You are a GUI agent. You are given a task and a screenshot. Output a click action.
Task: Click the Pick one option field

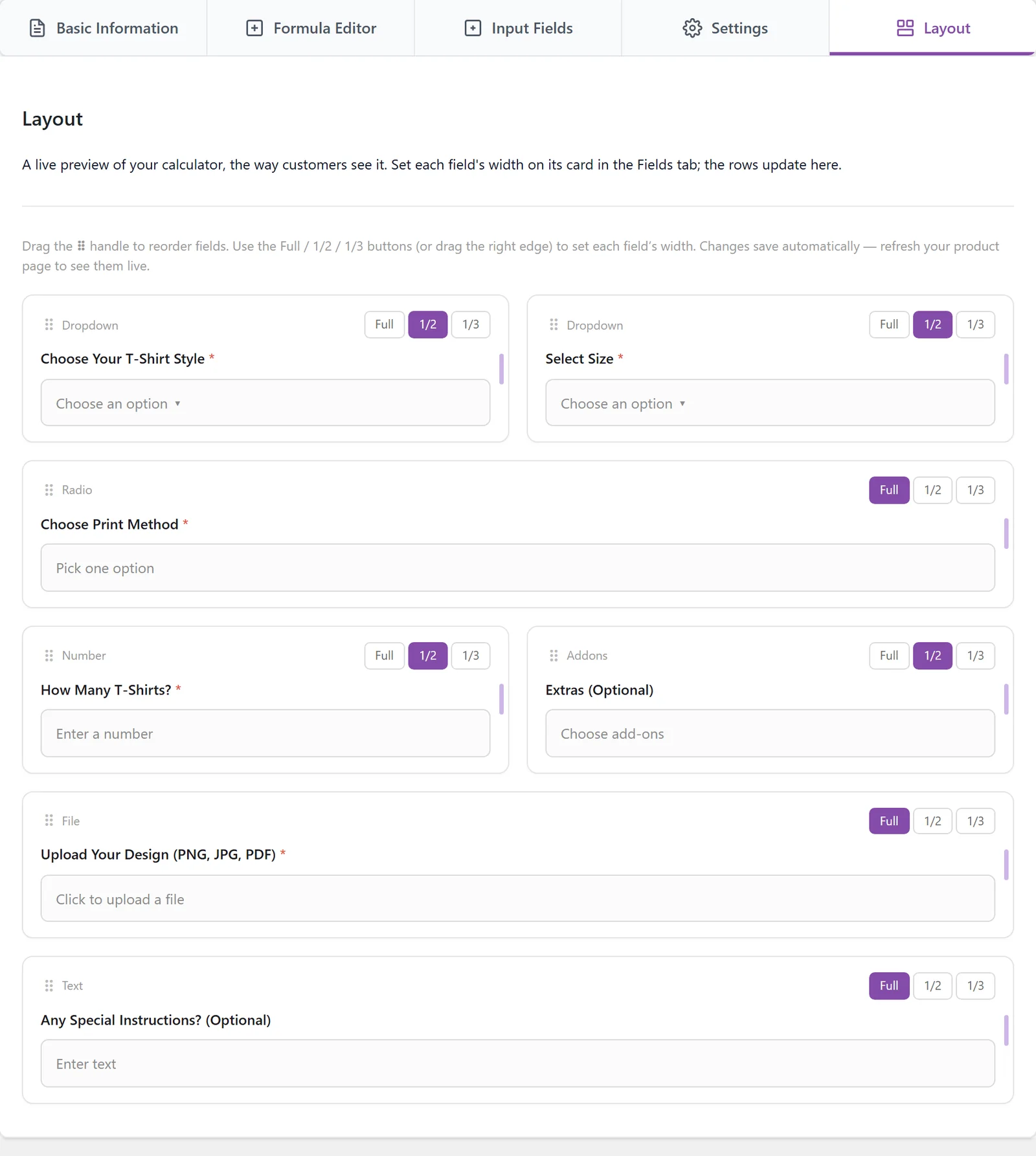pos(518,568)
